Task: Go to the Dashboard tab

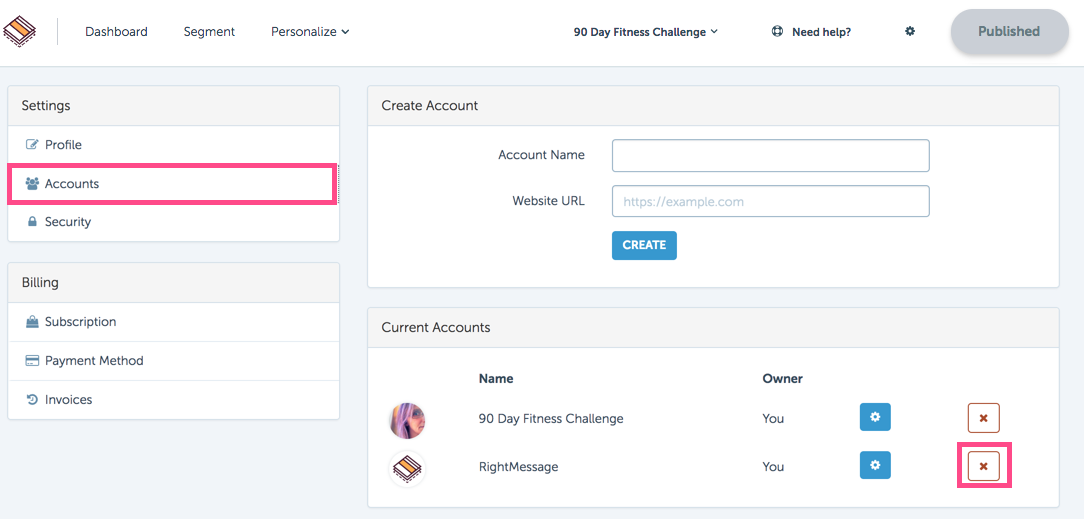Action: coord(116,32)
